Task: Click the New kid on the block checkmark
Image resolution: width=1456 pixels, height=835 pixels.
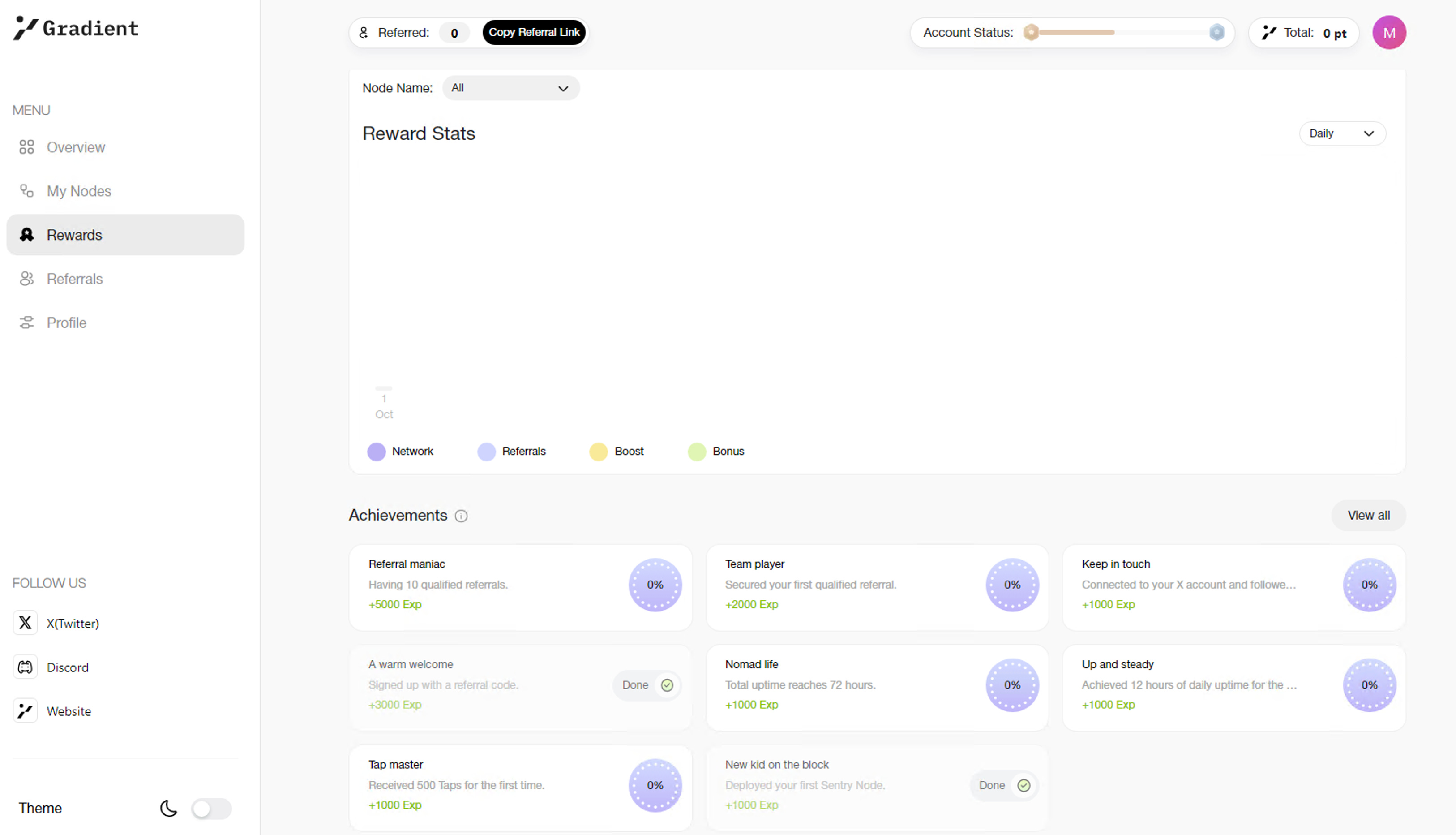Action: coord(1024,786)
